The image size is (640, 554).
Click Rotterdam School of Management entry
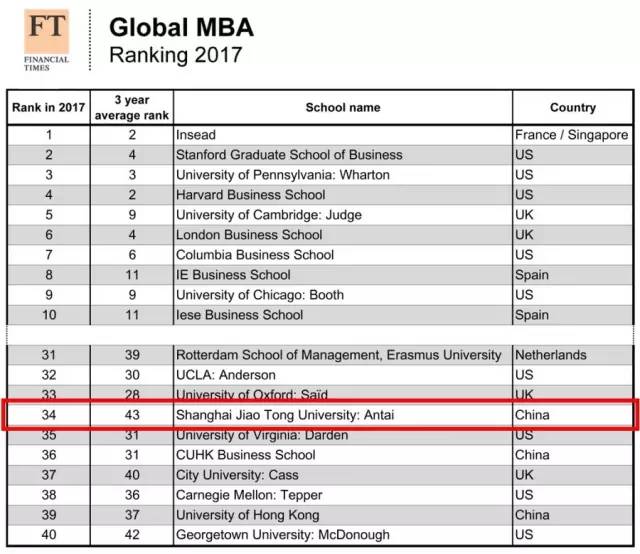click(x=339, y=355)
